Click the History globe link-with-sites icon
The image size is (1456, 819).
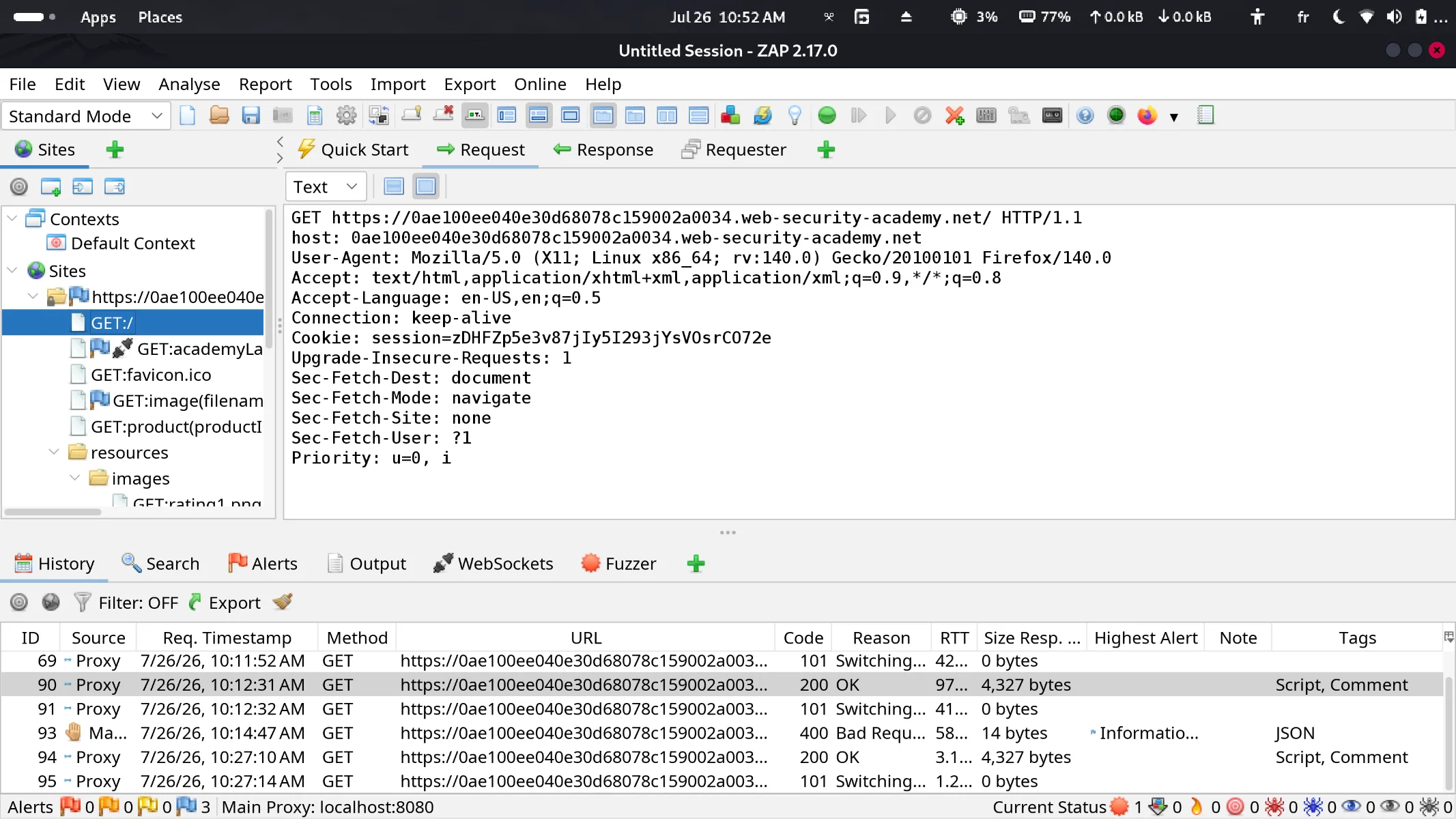point(51,602)
